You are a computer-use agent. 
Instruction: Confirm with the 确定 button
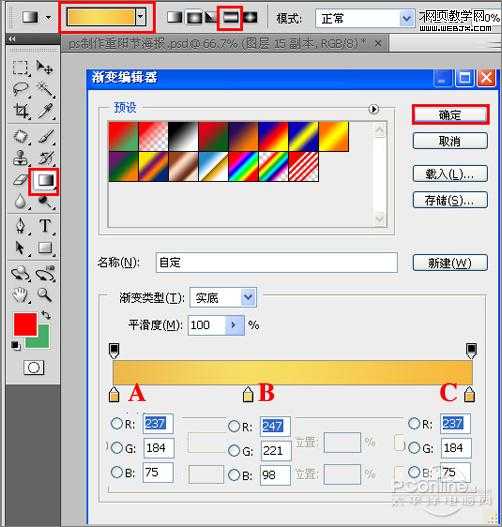pyautogui.click(x=450, y=115)
